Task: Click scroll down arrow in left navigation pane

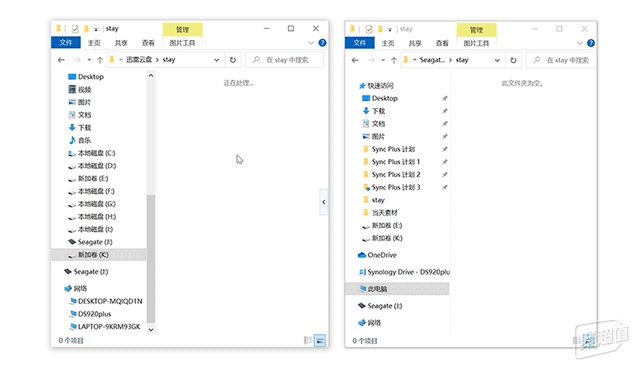Action: (151, 330)
